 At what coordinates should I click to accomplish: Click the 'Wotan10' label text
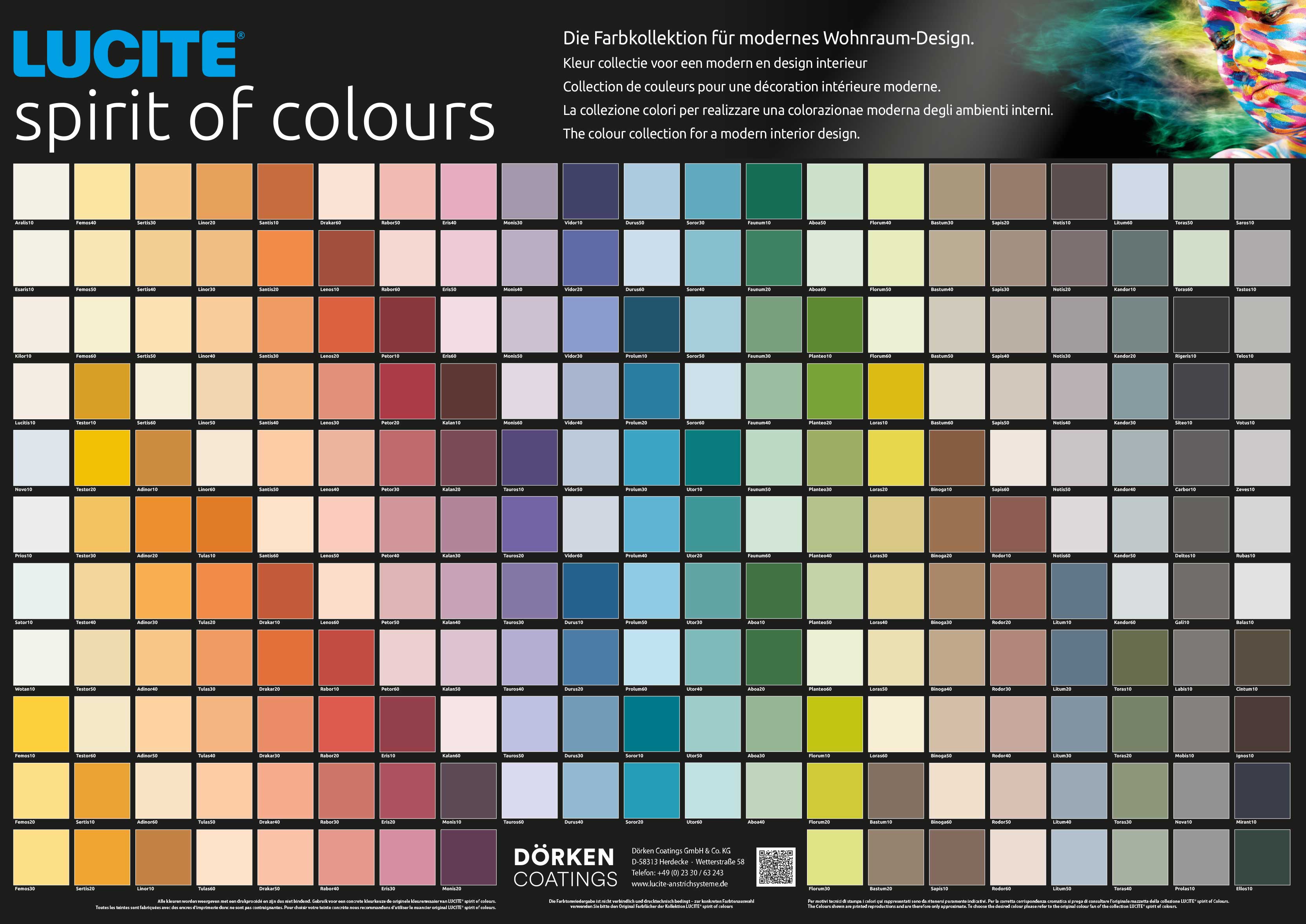point(24,689)
